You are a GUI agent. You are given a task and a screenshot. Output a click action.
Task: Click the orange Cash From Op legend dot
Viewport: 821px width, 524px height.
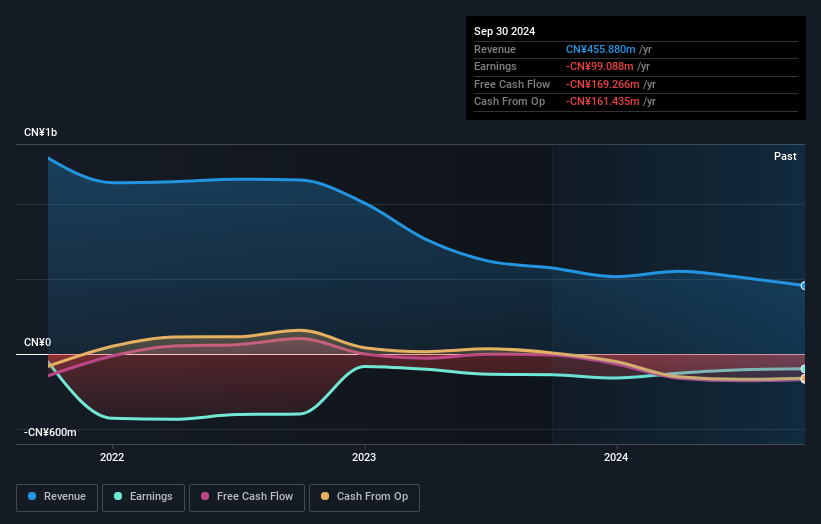click(x=325, y=496)
